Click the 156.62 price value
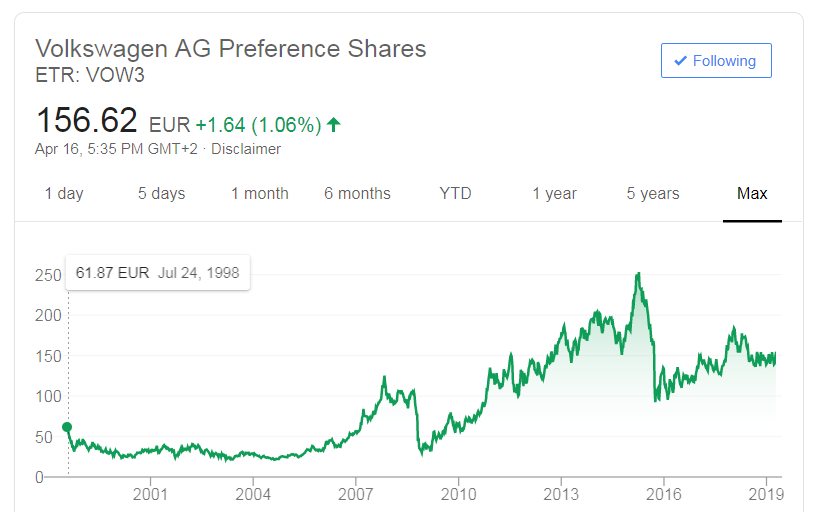The width and height of the screenshot is (813, 512). (87, 121)
